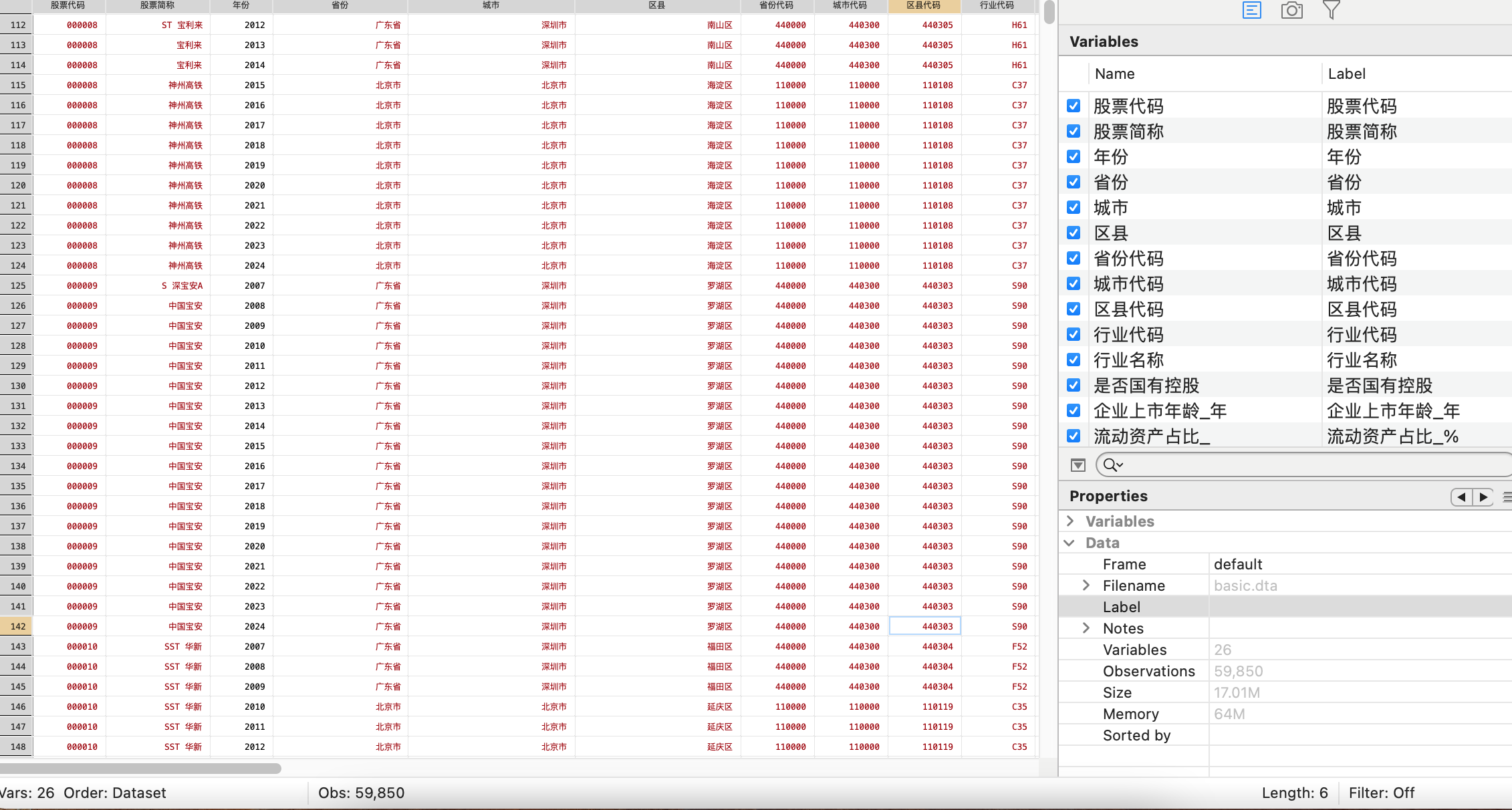Click the funnel filter icon
Screen dimensions: 1512x810
[1331, 10]
